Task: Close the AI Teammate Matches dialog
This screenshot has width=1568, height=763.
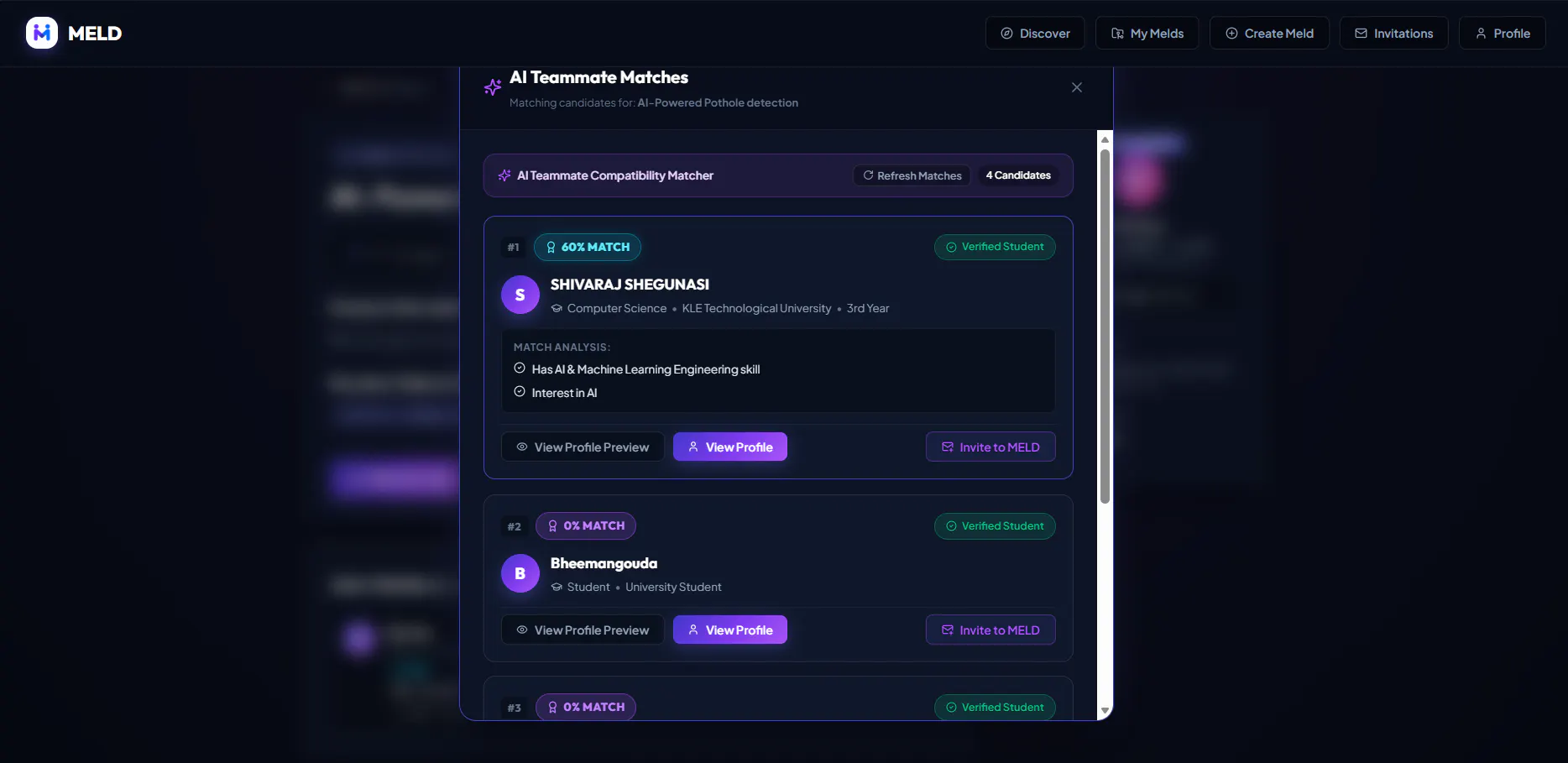Action: pyautogui.click(x=1077, y=87)
